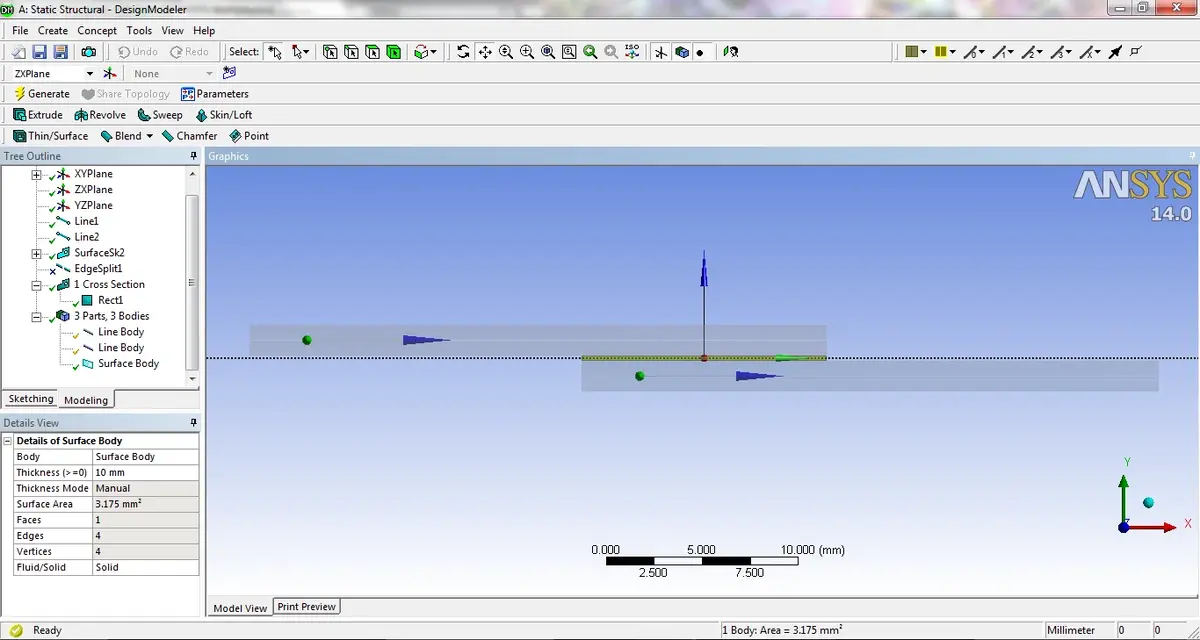Open the face color dropdown swatch
Screen dimensions: 1200x640
pos(915,52)
